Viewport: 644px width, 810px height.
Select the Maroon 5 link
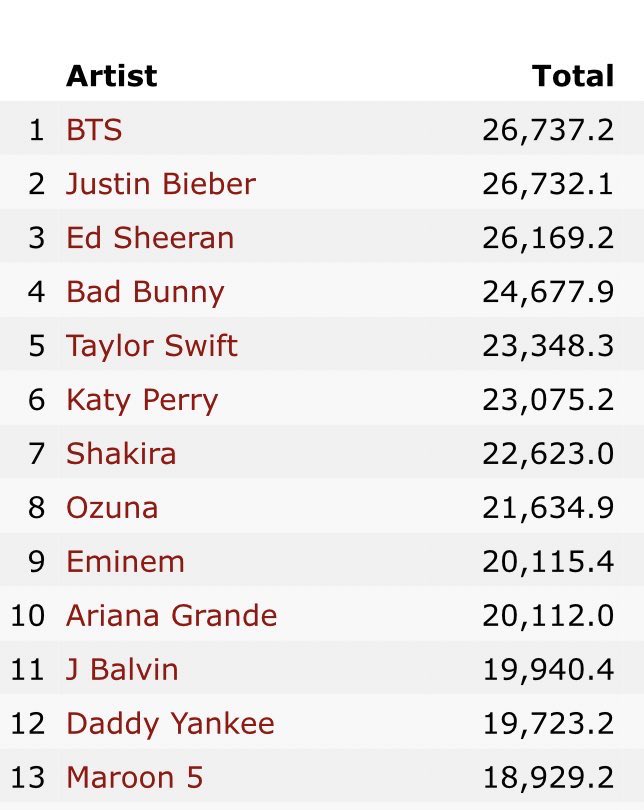(134, 777)
